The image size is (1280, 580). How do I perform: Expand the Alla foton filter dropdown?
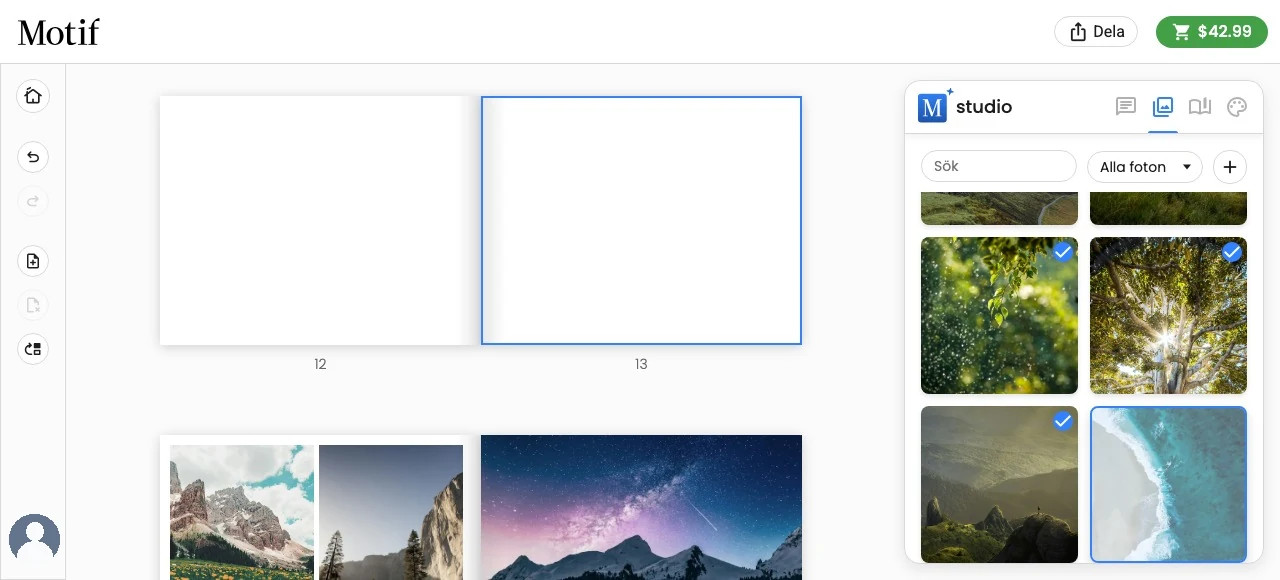click(x=1145, y=167)
